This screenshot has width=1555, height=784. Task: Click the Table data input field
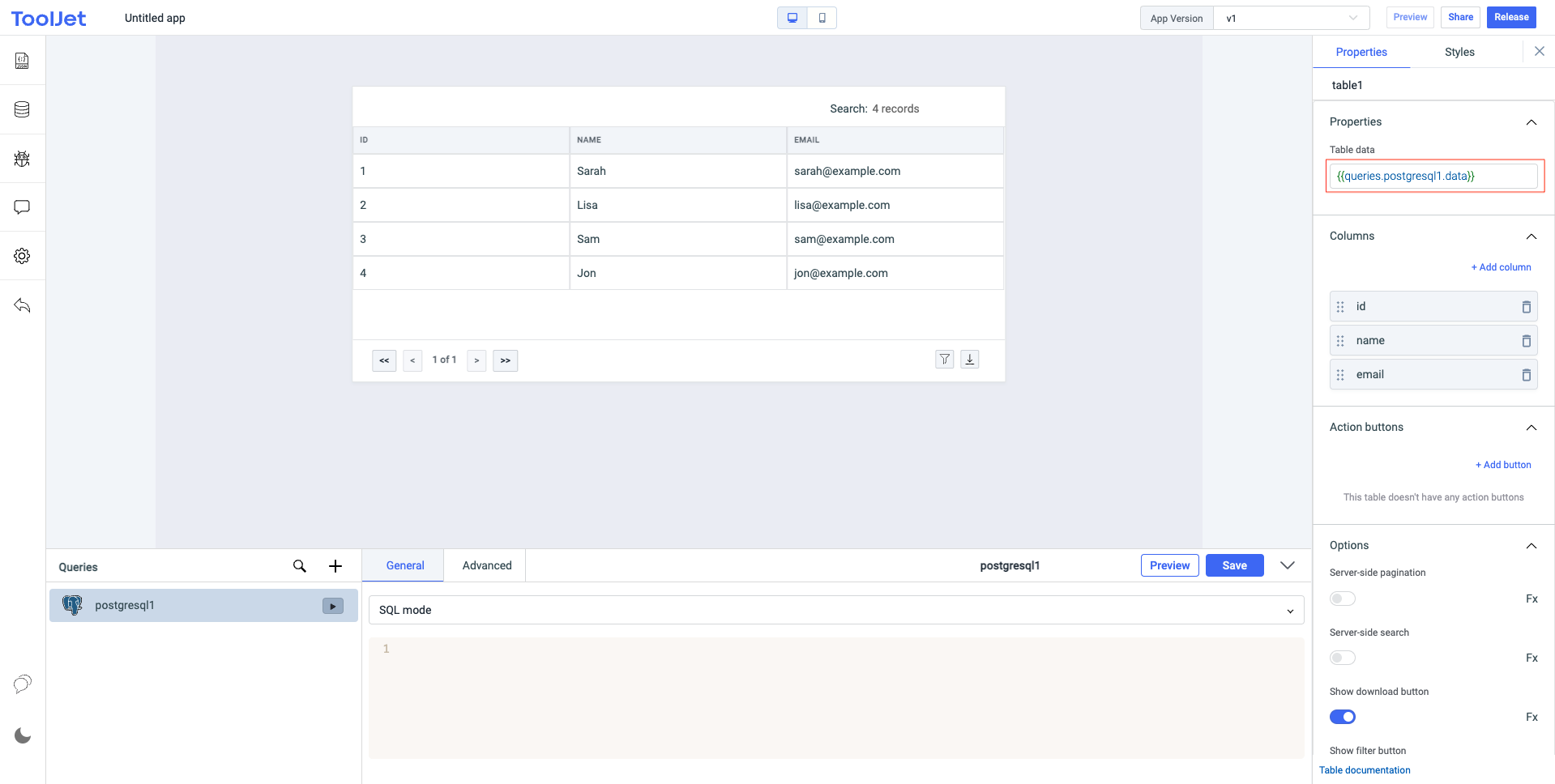pos(1433,176)
